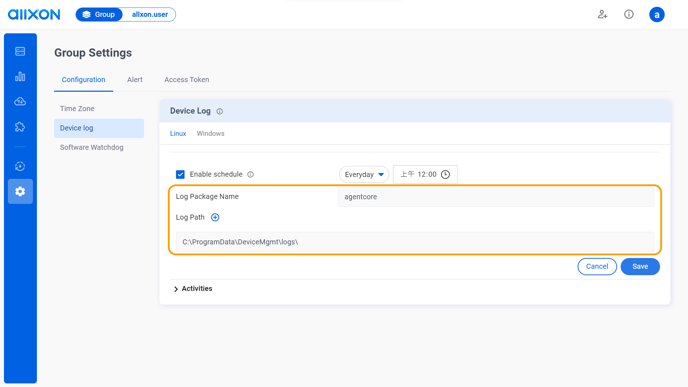Switch to the Windows log tab
This screenshot has width=688, height=387.
pos(210,133)
